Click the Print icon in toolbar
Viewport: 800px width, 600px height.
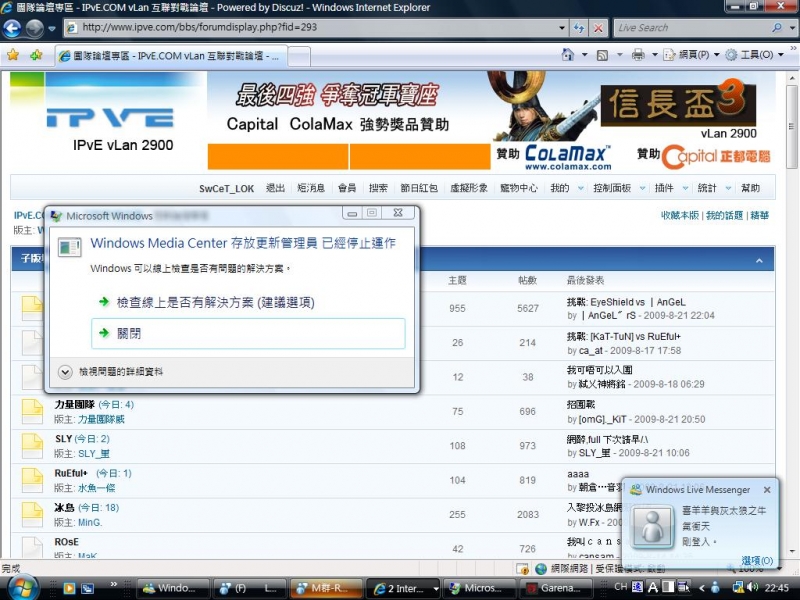coord(638,55)
